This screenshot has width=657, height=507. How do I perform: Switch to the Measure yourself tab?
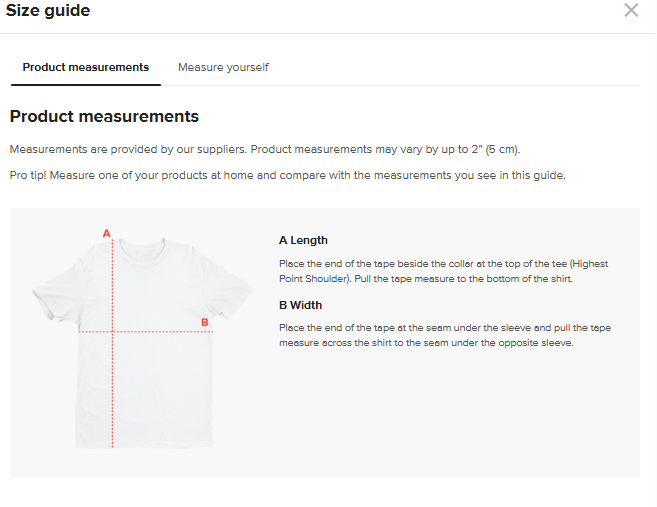(223, 67)
